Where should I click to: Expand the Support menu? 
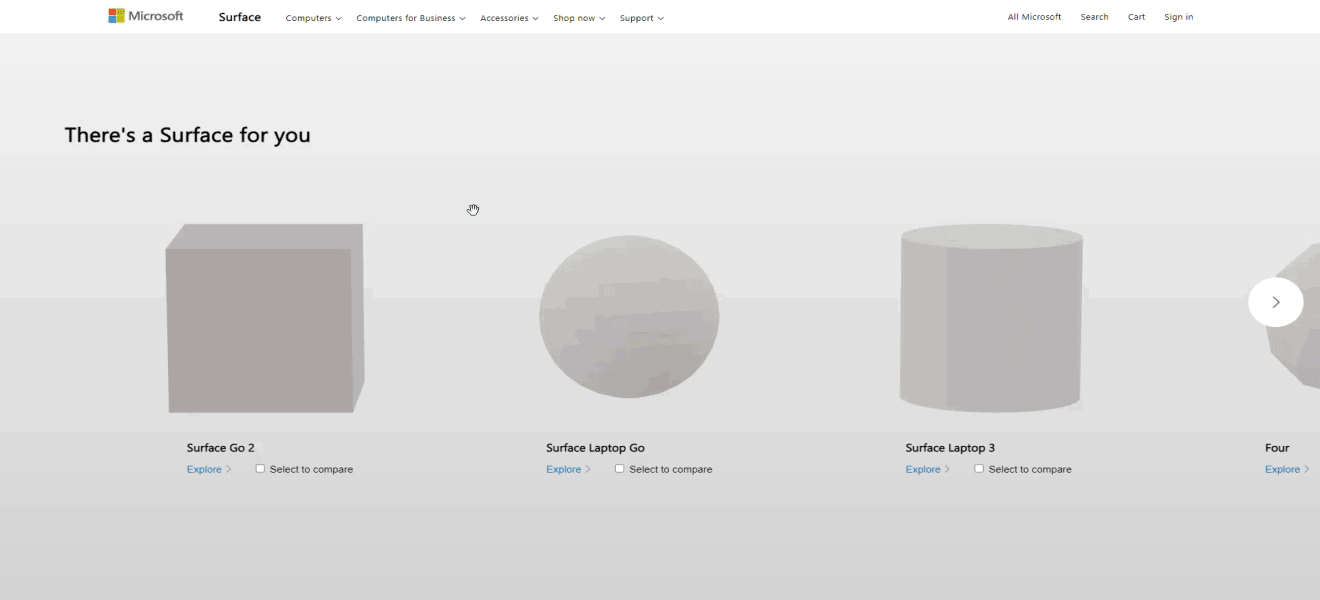pyautogui.click(x=641, y=18)
